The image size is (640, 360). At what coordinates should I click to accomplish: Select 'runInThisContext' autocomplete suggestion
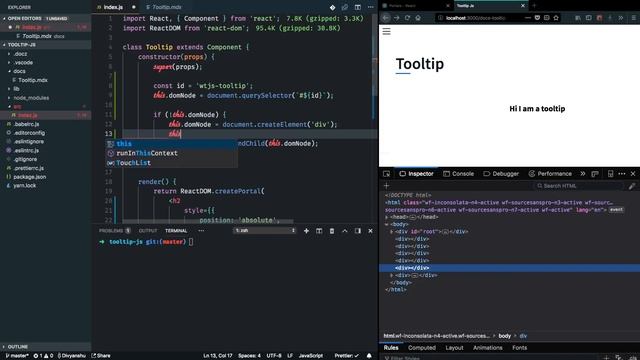pos(172,153)
